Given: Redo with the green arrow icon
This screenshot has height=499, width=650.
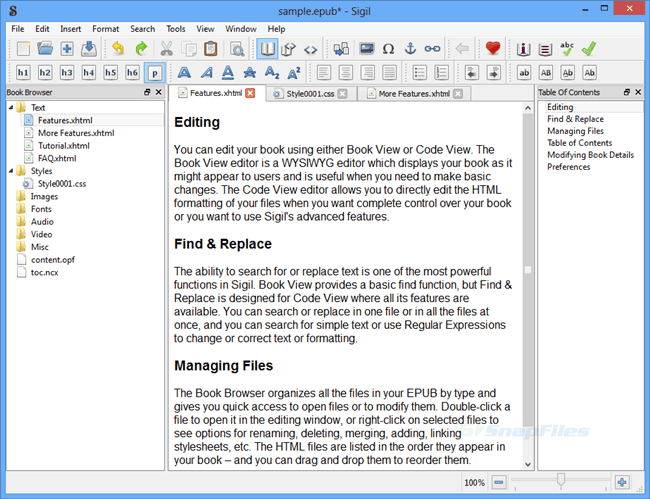Looking at the screenshot, I should pos(141,49).
